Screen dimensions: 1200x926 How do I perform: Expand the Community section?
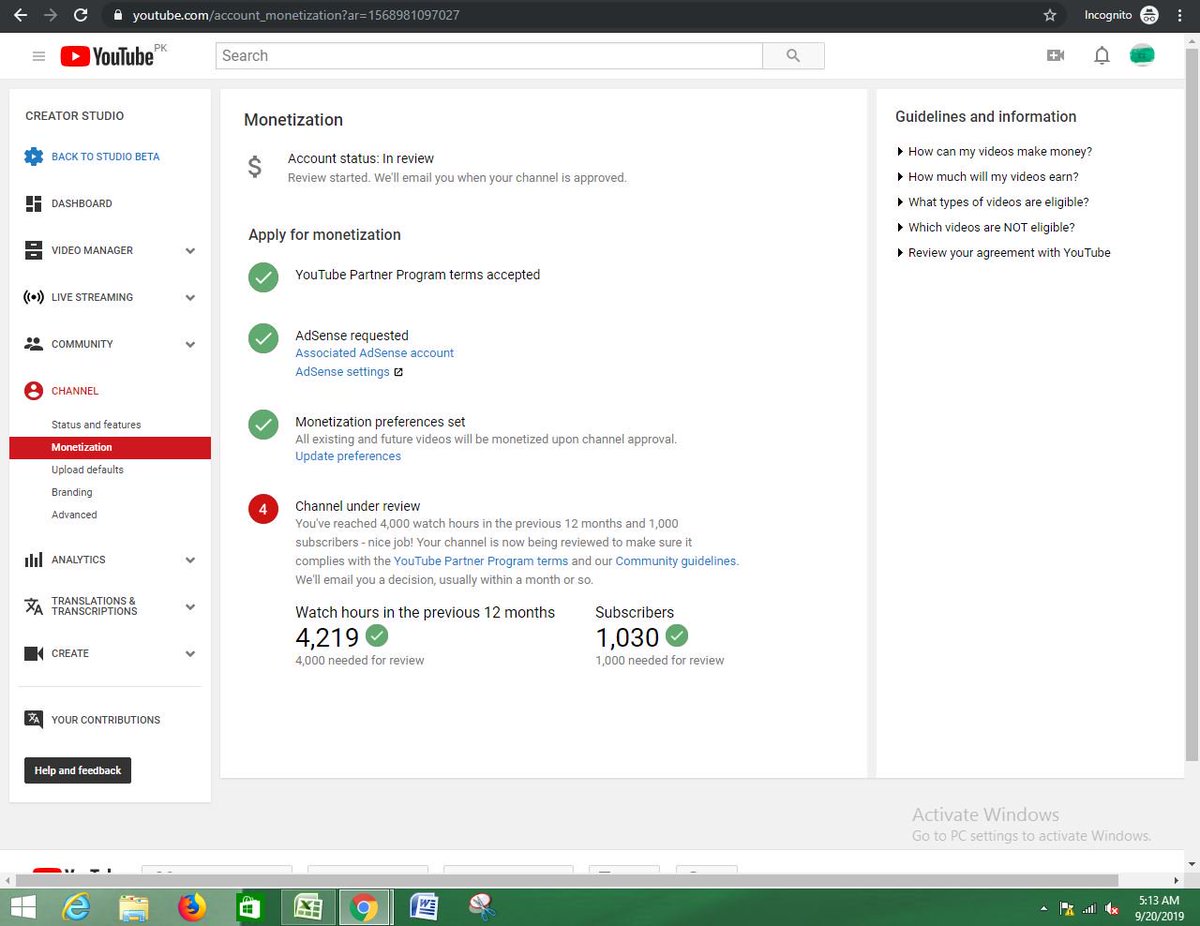click(x=190, y=345)
